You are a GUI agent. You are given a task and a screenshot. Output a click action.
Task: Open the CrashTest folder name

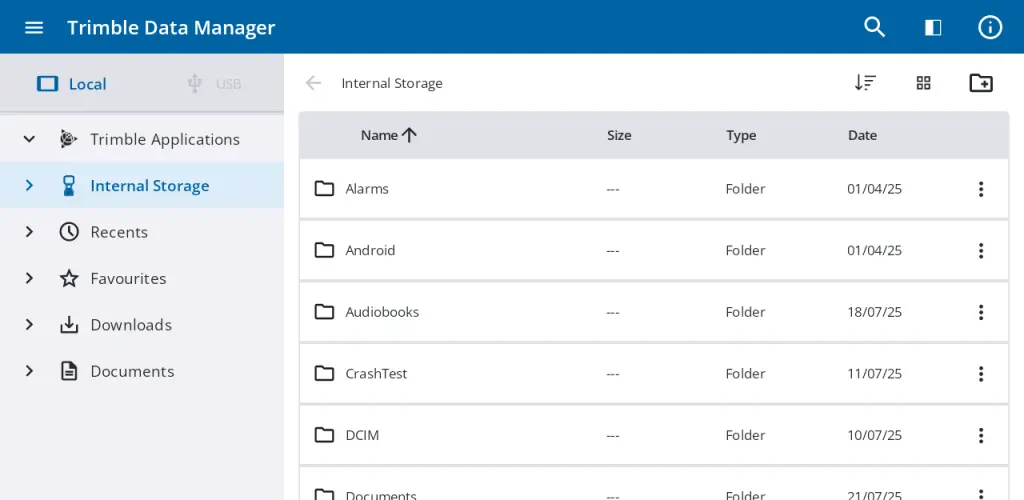(376, 374)
